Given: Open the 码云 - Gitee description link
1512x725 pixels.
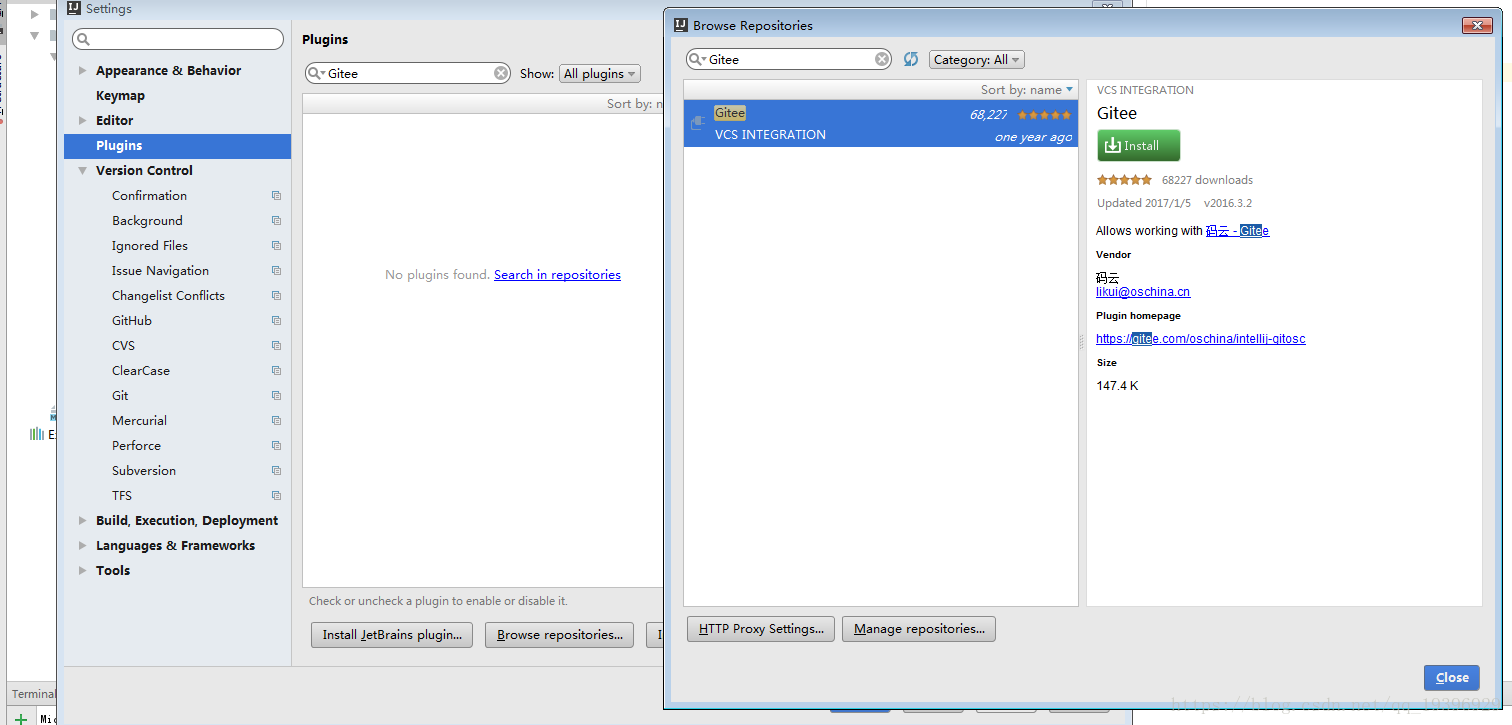Looking at the screenshot, I should coord(1237,231).
